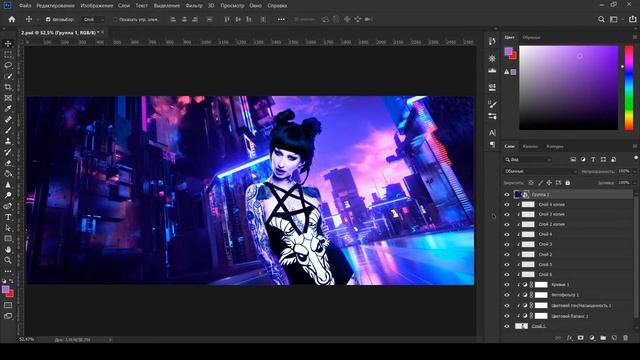Image resolution: width=640 pixels, height=360 pixels.
Task: Select the Frame tool
Action: point(8,98)
